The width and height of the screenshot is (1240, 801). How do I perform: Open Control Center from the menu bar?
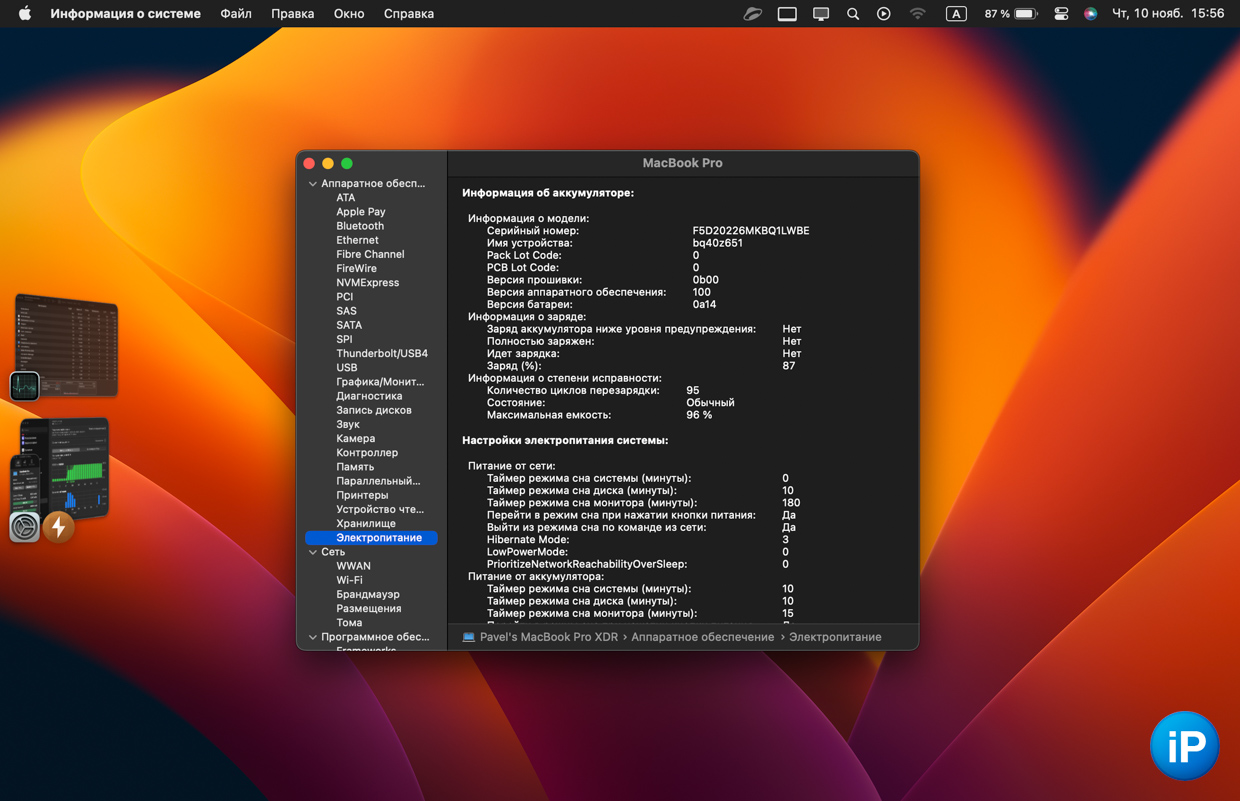[1061, 14]
